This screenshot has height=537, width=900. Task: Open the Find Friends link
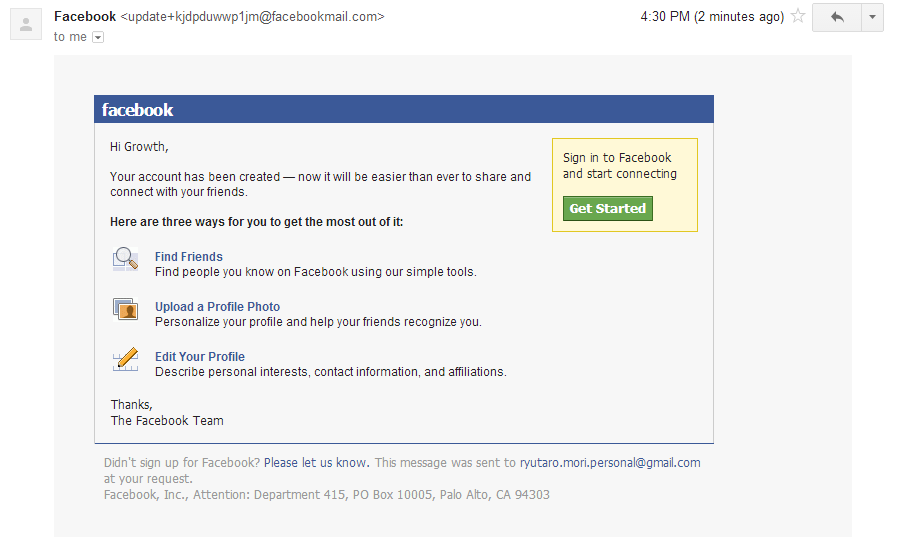189,257
